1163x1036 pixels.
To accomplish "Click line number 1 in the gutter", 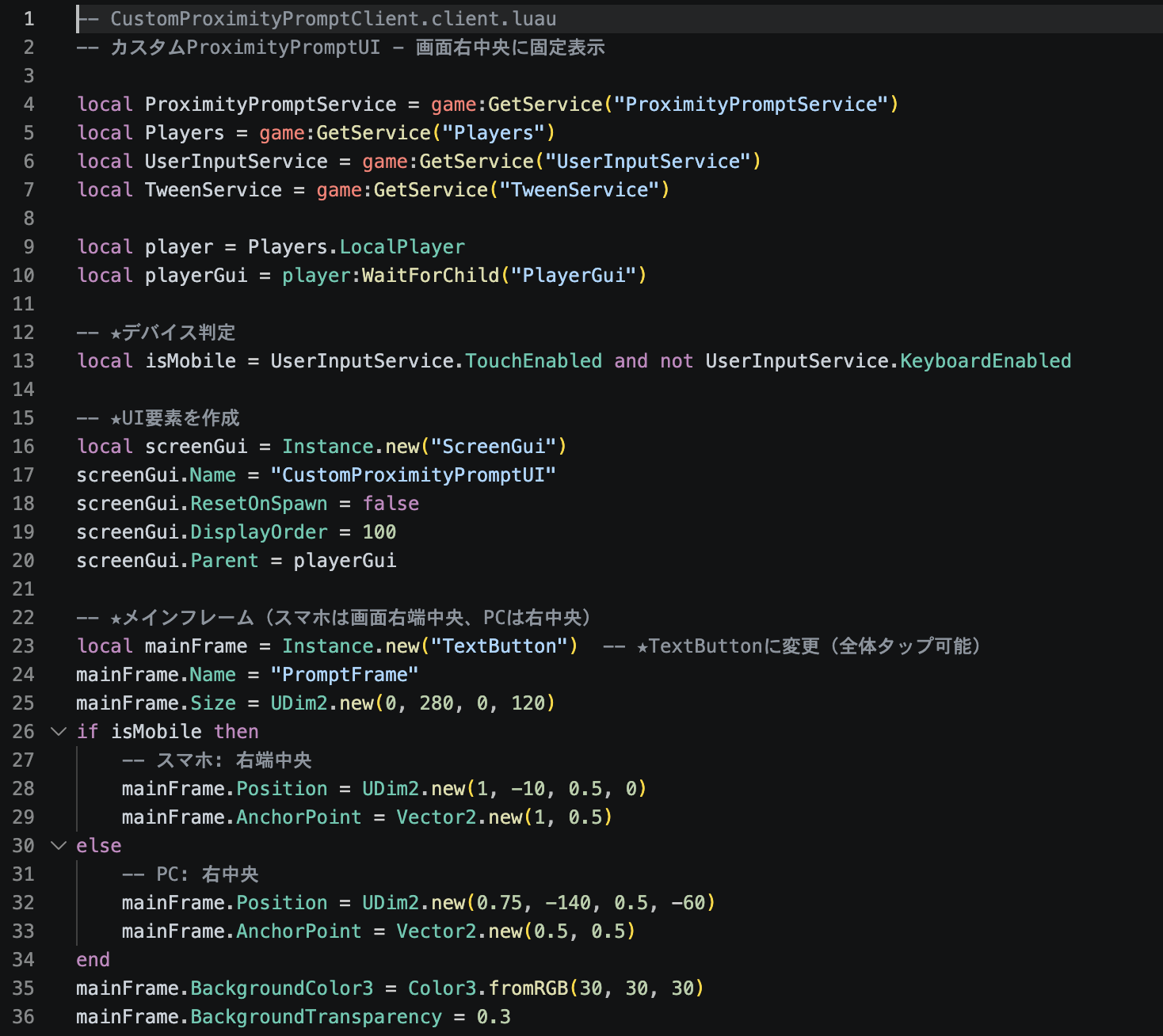I will click(x=29, y=18).
